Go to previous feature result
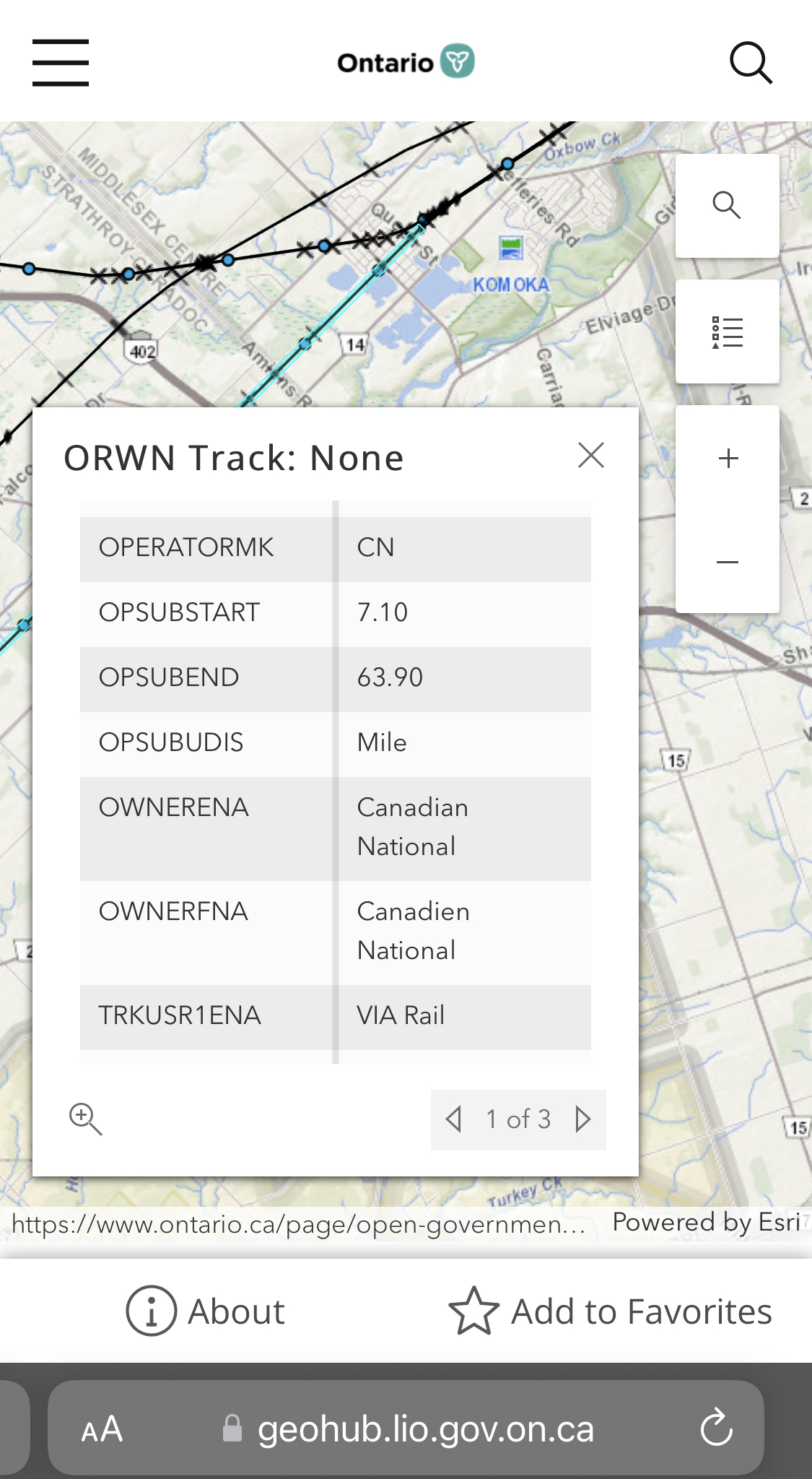This screenshot has width=812, height=1479. (x=454, y=1119)
